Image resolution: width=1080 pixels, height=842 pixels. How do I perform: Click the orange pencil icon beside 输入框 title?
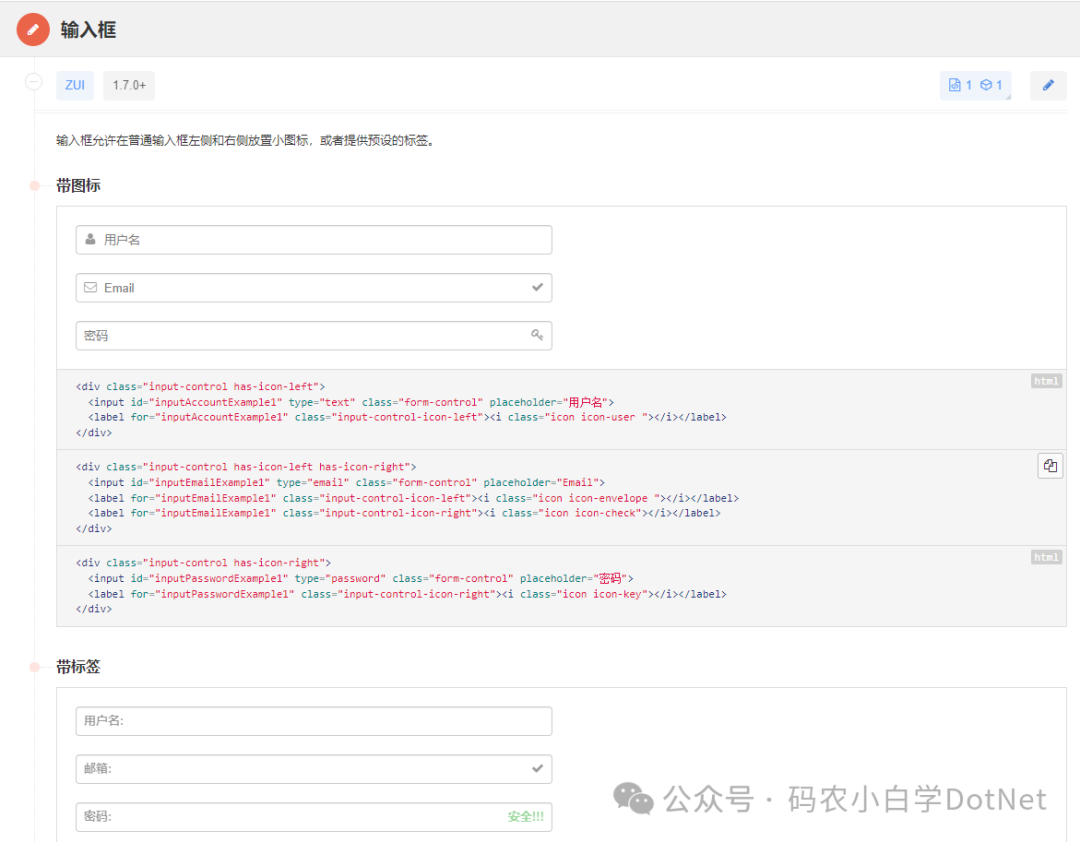pos(33,29)
